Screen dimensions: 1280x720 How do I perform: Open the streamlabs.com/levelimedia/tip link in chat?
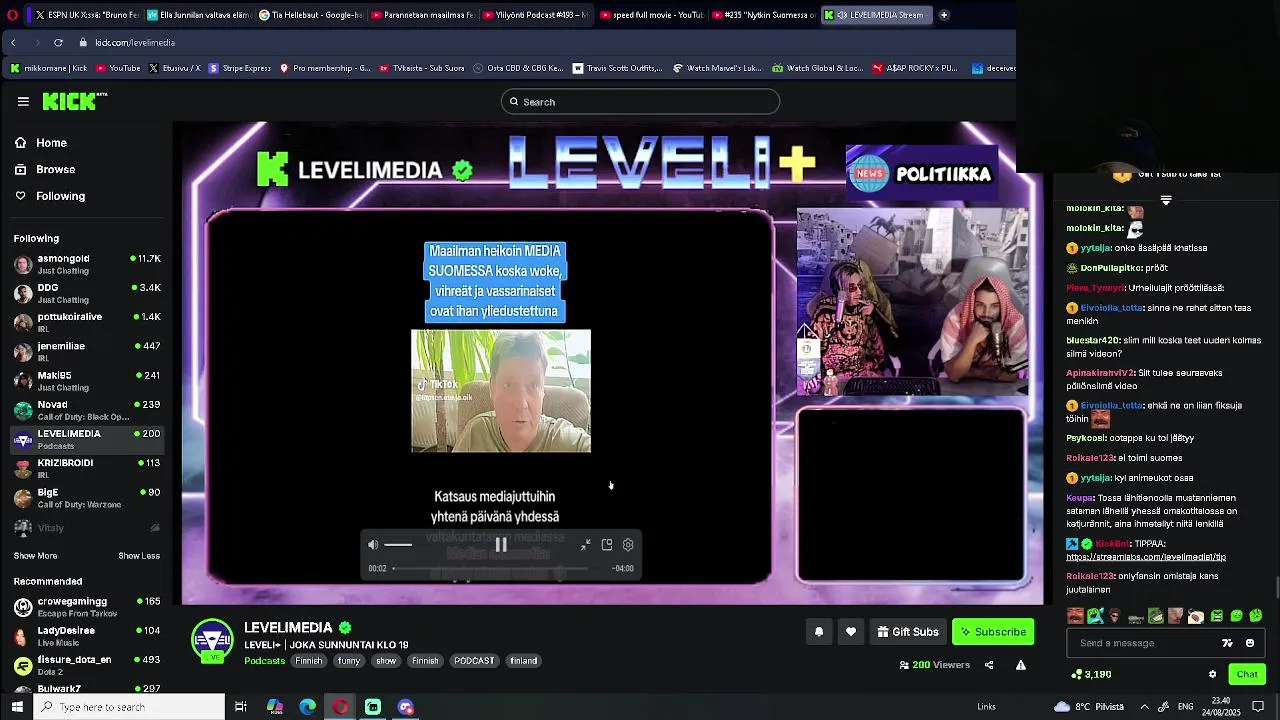click(1146, 557)
